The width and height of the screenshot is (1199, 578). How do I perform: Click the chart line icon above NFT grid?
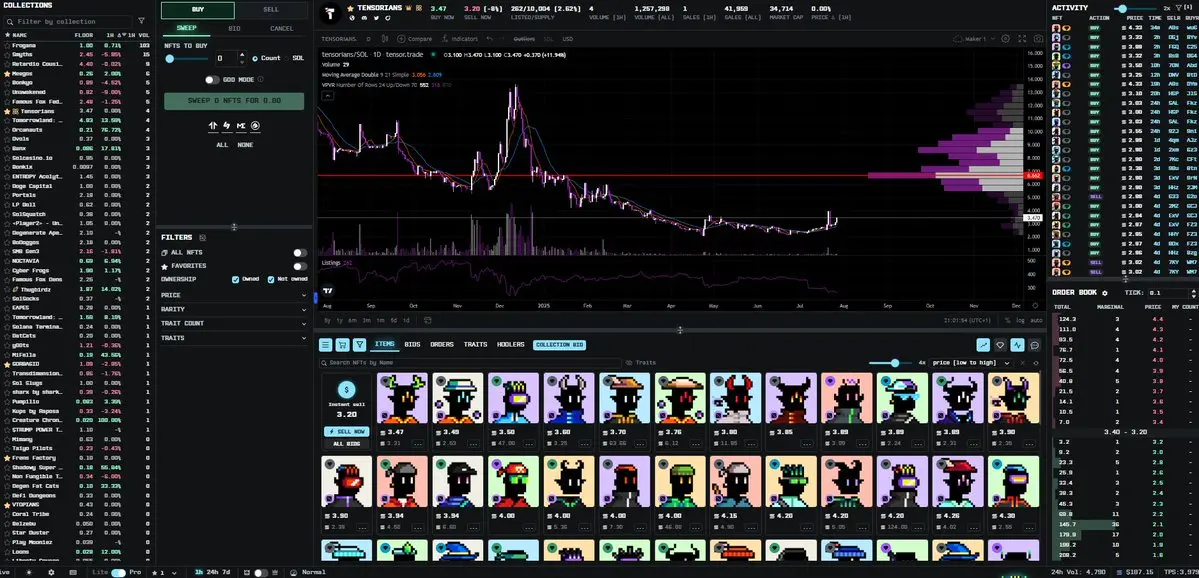point(983,345)
